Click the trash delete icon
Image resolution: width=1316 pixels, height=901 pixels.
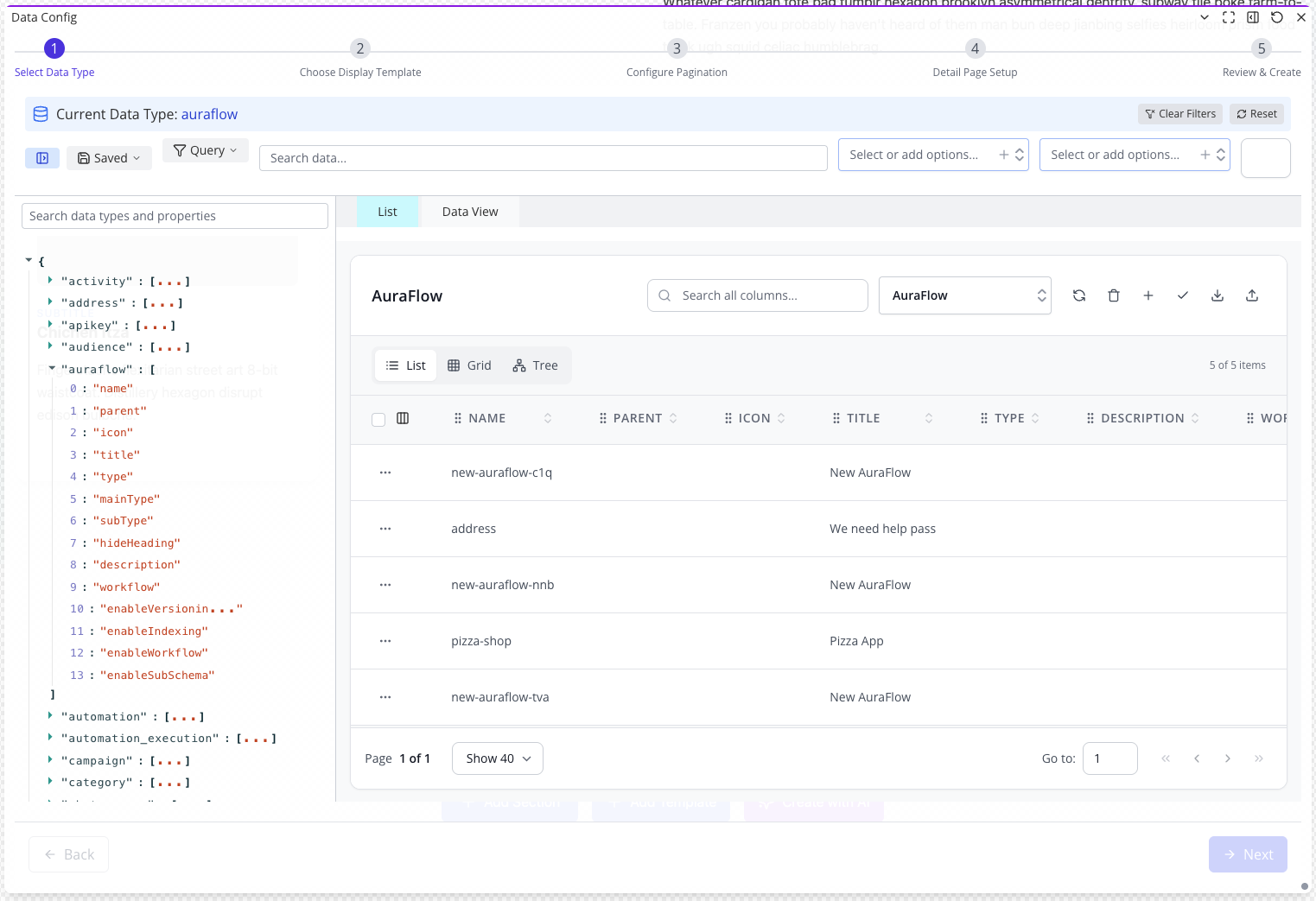[x=1114, y=295]
